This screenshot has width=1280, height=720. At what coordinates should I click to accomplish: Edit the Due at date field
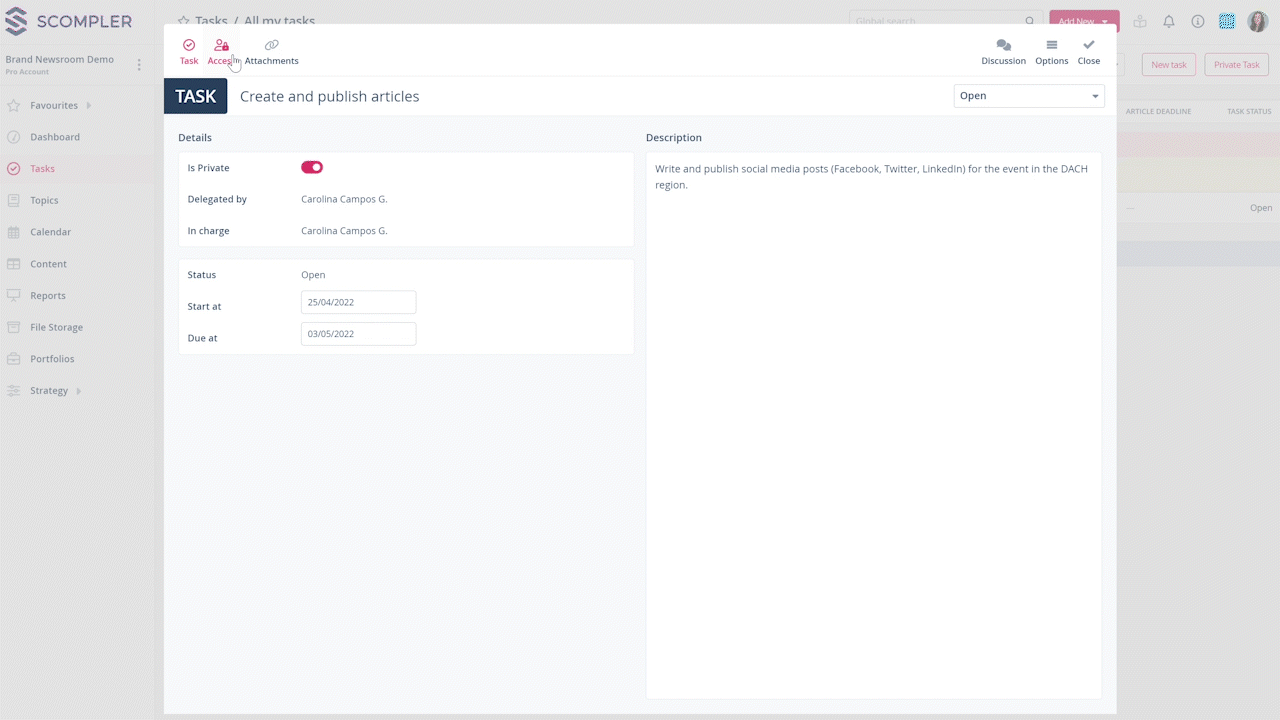click(x=358, y=334)
